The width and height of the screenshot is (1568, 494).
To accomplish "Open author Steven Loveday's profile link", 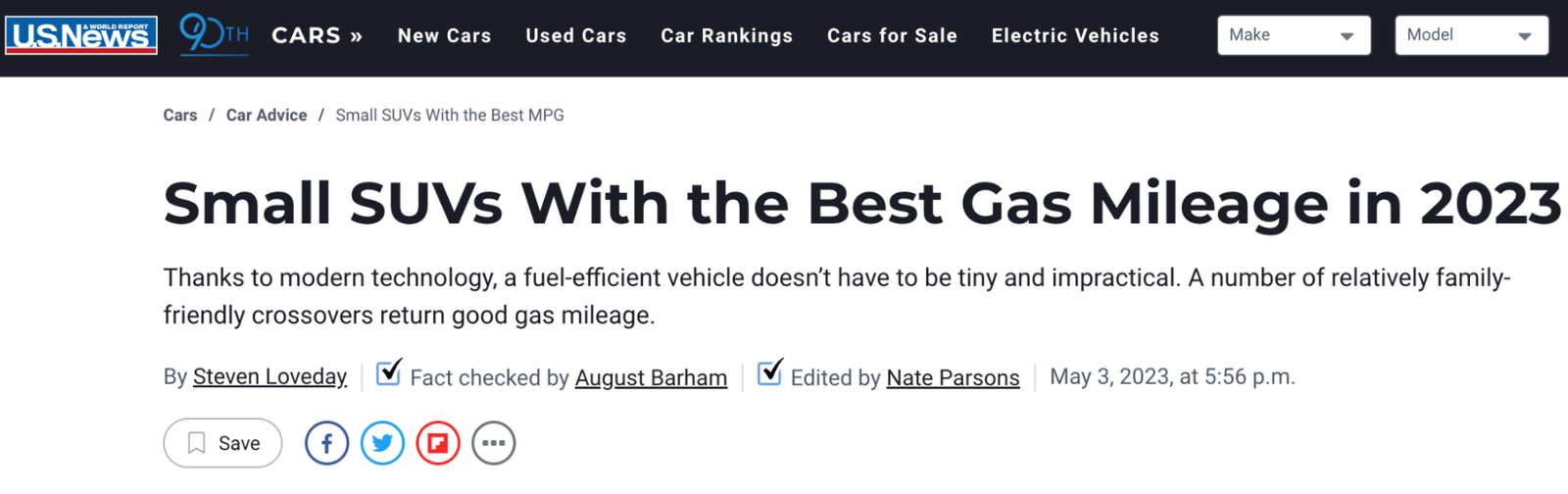I will point(269,377).
